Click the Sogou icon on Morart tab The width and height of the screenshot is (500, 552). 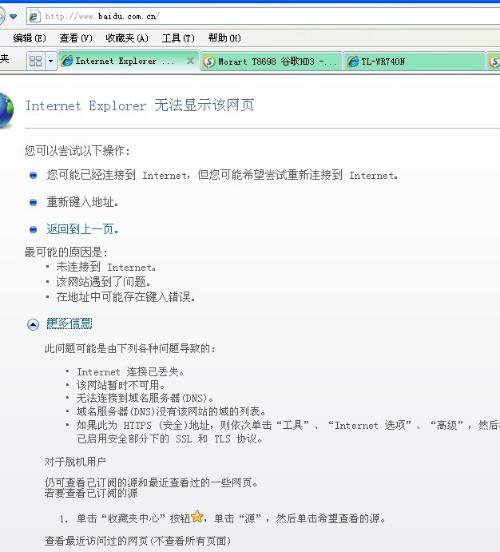tap(209, 62)
